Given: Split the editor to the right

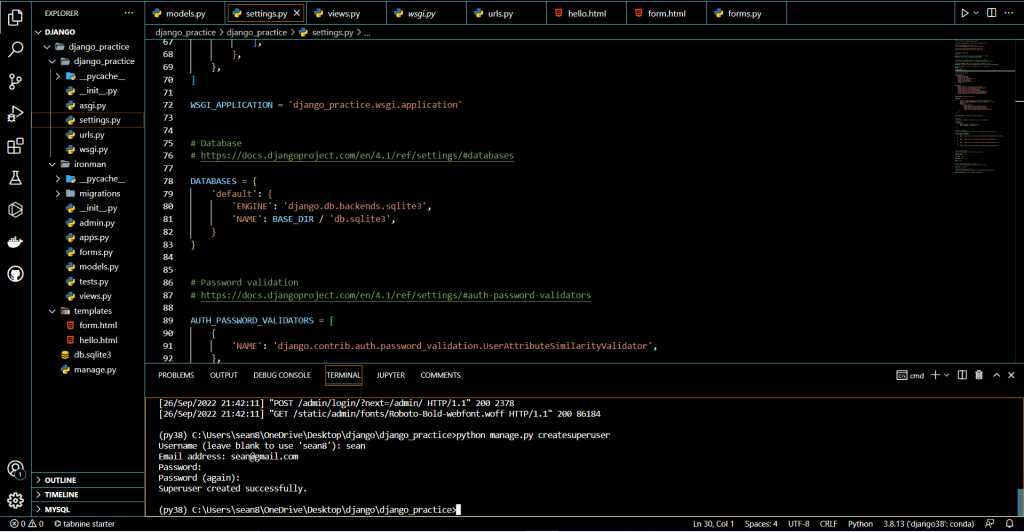Looking at the screenshot, I should point(991,13).
